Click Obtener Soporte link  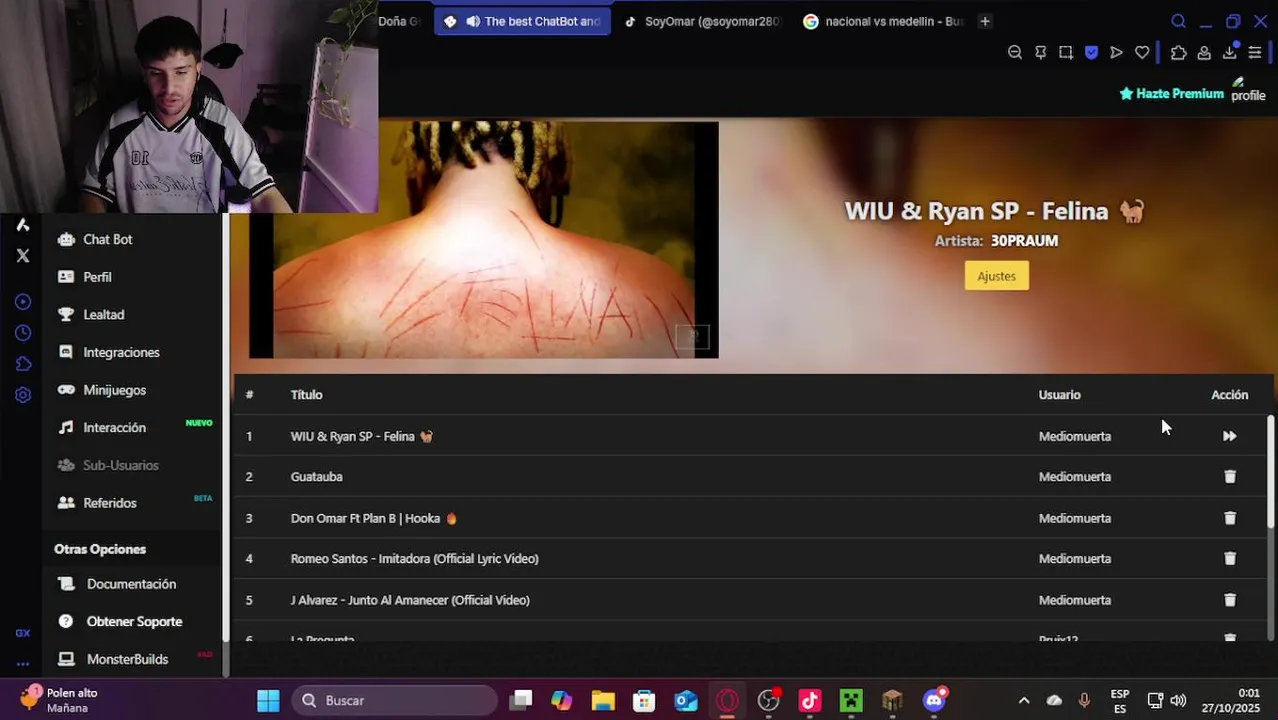coord(134,621)
